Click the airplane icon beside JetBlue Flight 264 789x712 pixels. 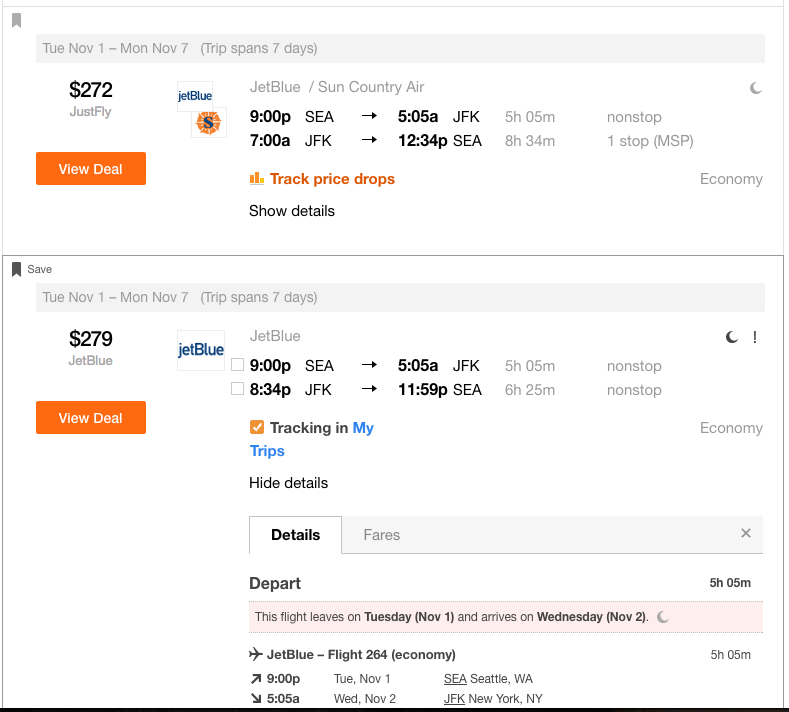pyautogui.click(x=256, y=654)
